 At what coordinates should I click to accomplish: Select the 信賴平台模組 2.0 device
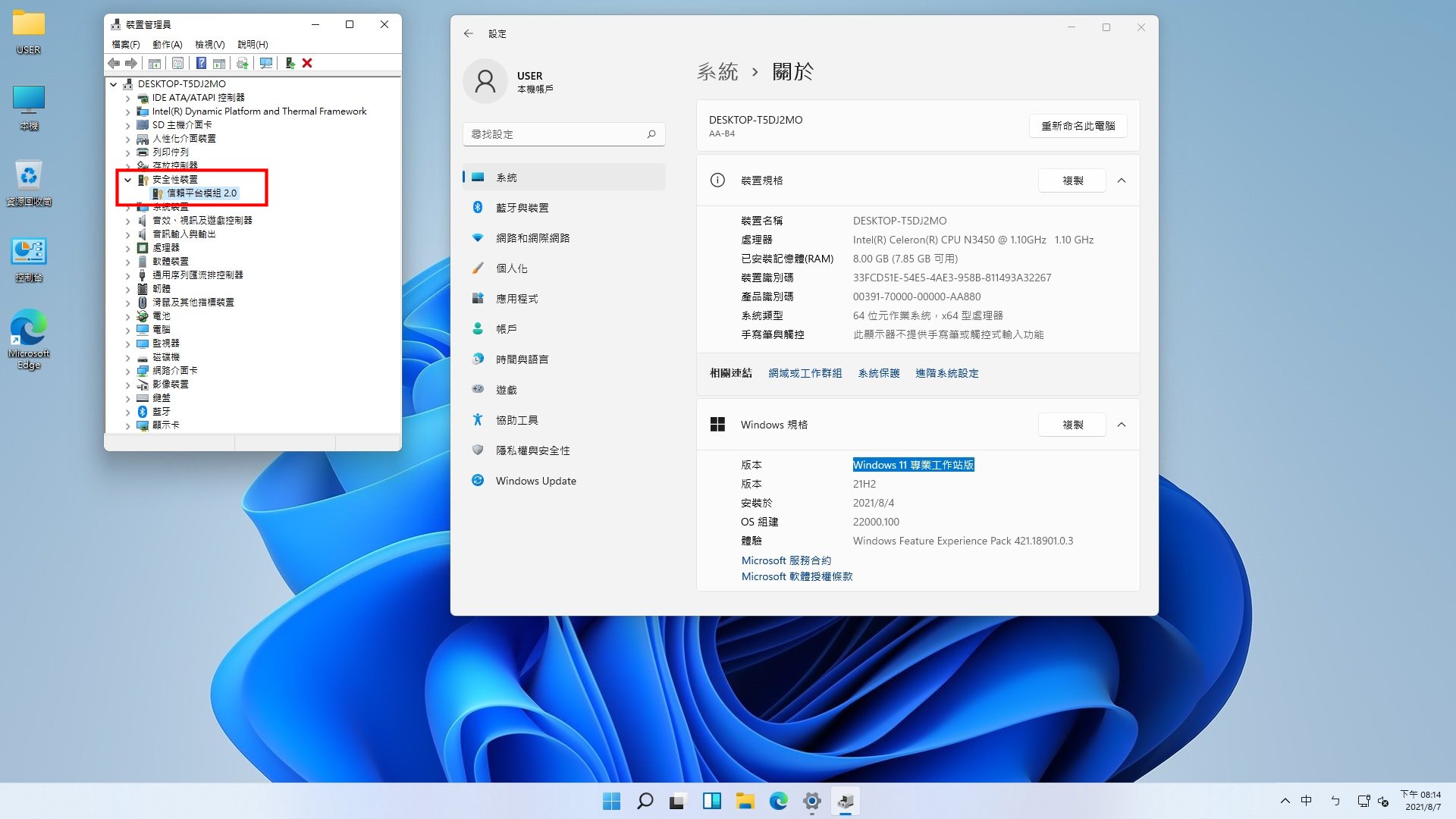201,193
